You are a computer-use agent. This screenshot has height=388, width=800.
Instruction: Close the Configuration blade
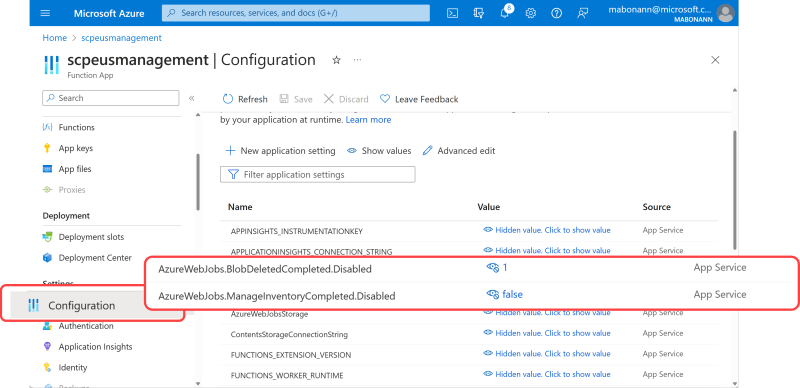click(715, 60)
